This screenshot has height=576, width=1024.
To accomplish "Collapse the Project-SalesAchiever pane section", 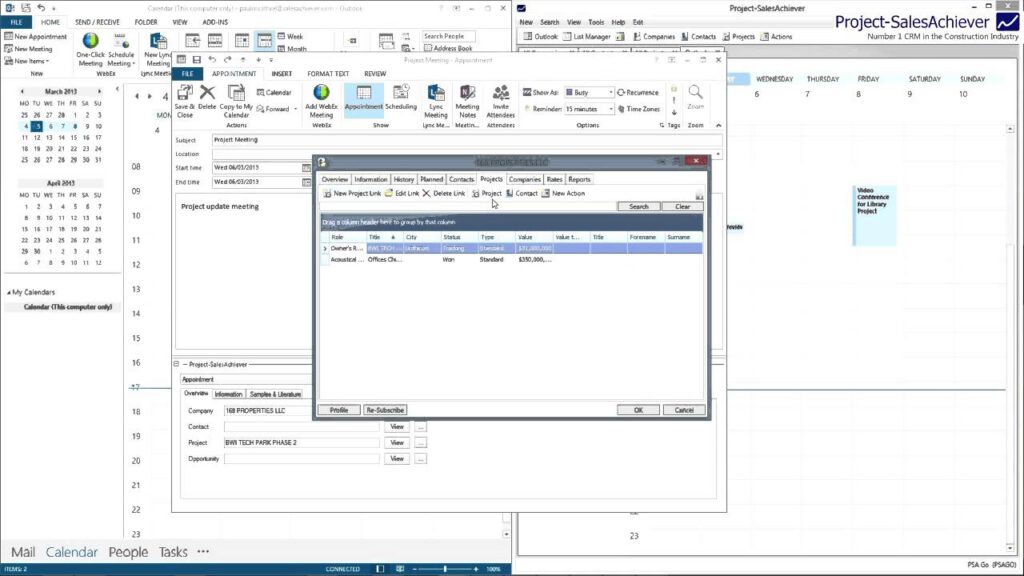I will click(176, 364).
